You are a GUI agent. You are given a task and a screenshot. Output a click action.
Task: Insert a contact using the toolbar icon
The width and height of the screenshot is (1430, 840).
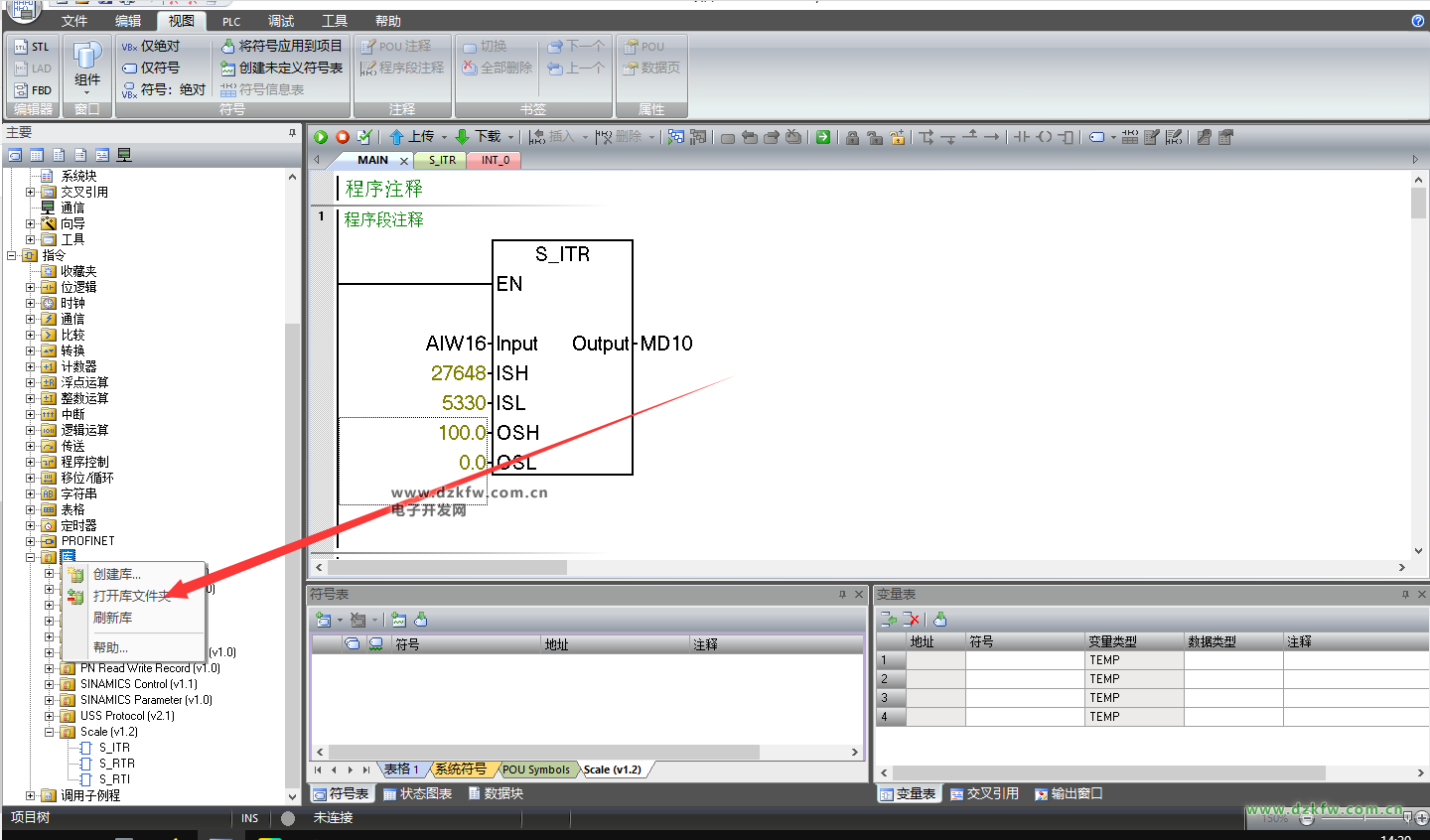coord(1022,137)
